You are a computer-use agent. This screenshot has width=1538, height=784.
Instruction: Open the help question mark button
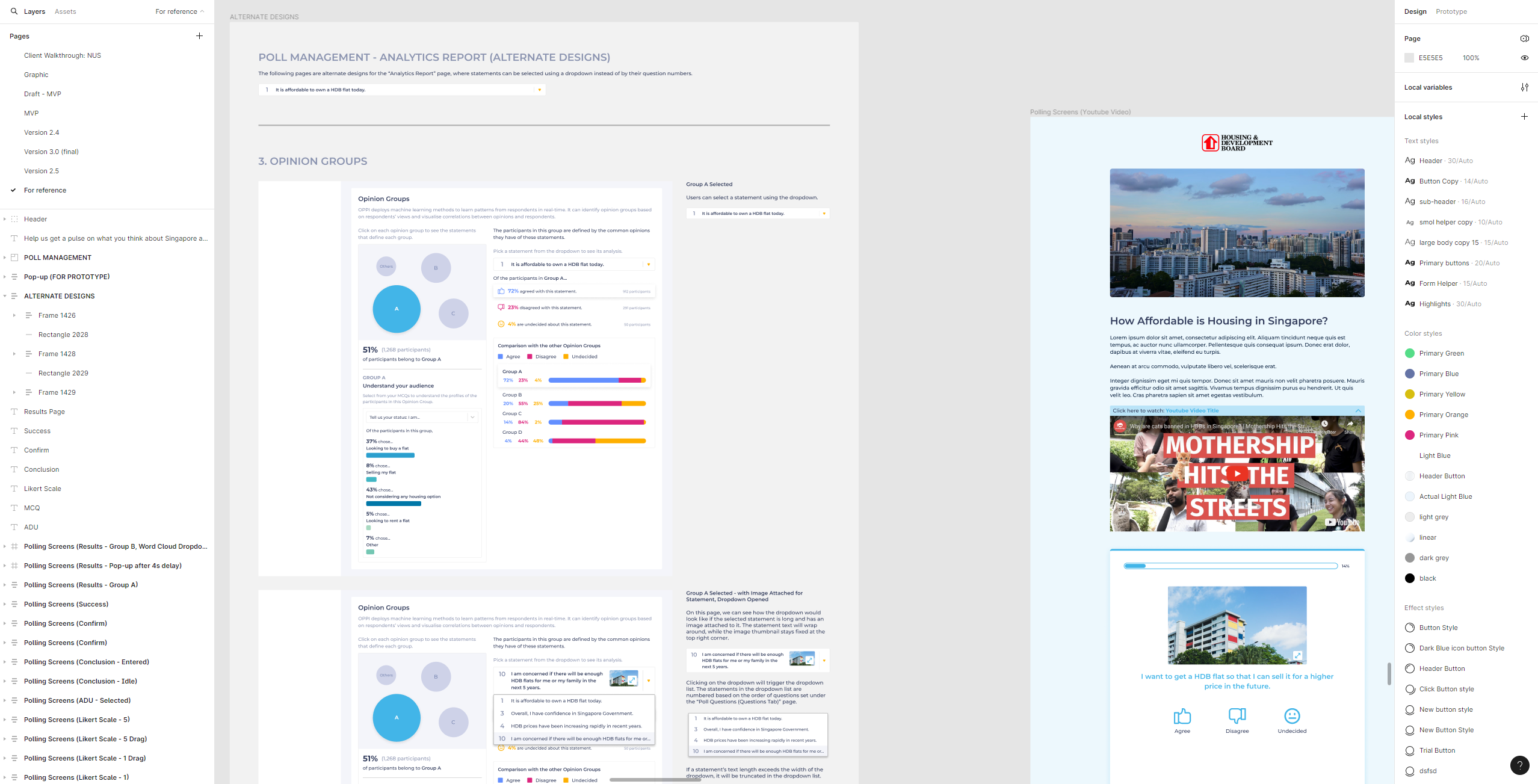[1519, 765]
